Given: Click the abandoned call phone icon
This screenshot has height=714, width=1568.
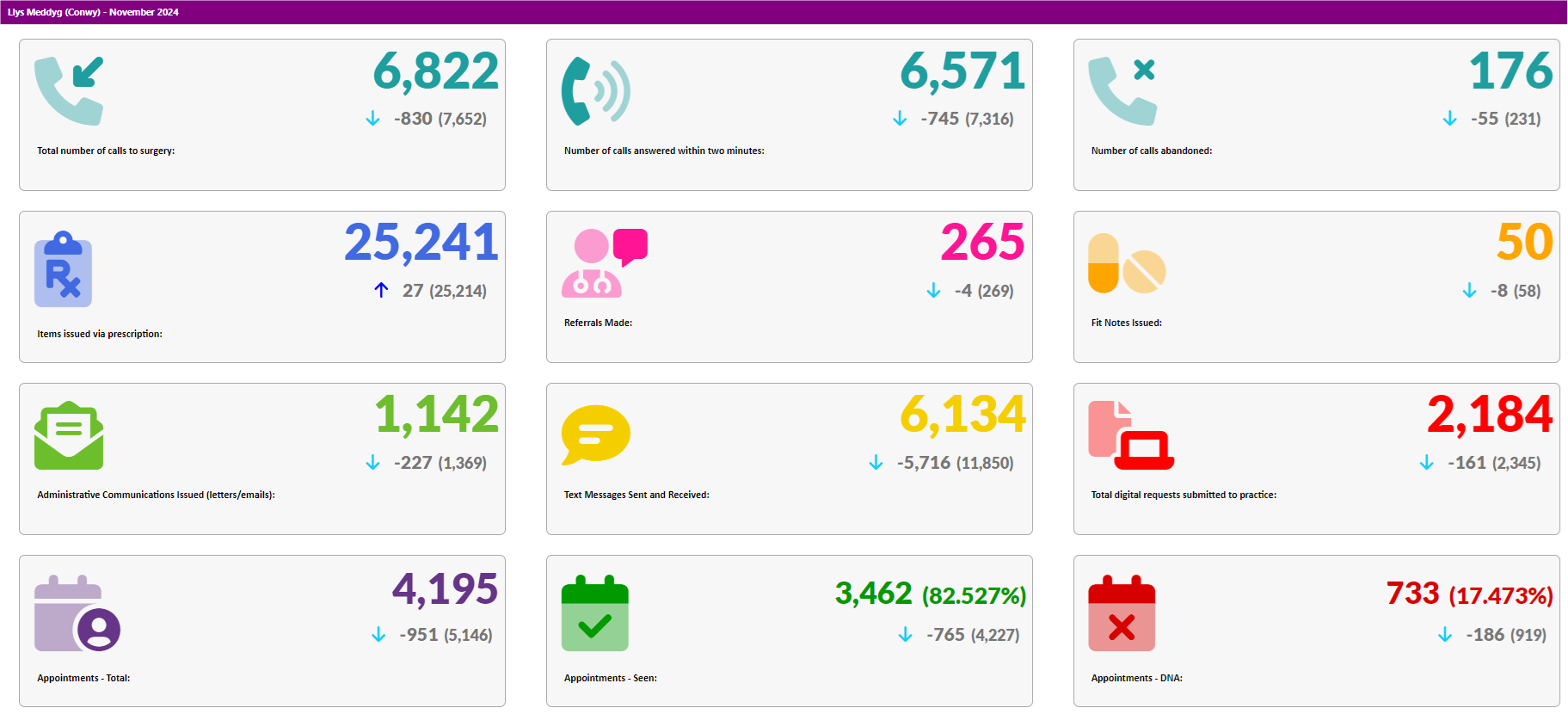Looking at the screenshot, I should 1122,91.
